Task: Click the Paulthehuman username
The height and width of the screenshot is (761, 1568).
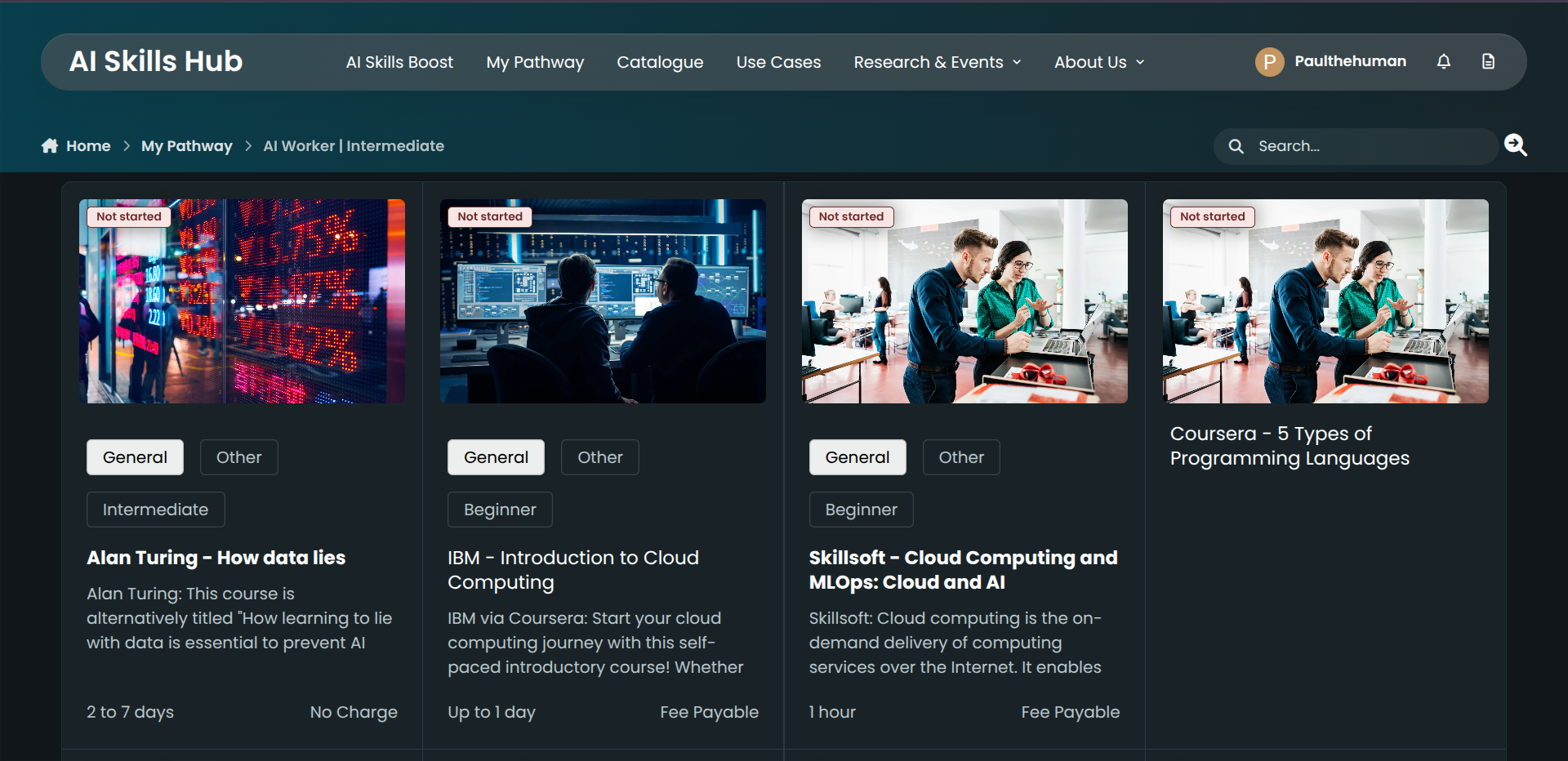Action: coord(1350,61)
